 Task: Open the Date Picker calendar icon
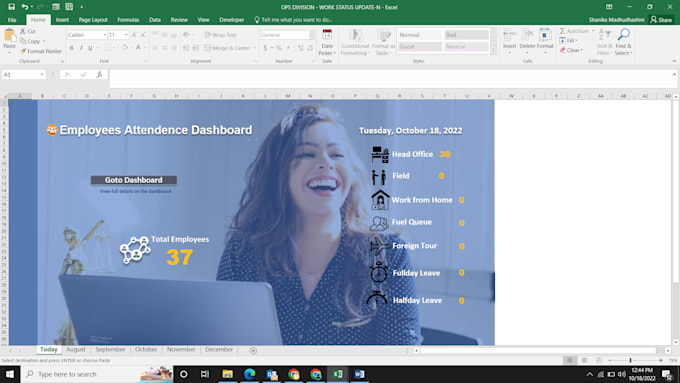327,34
